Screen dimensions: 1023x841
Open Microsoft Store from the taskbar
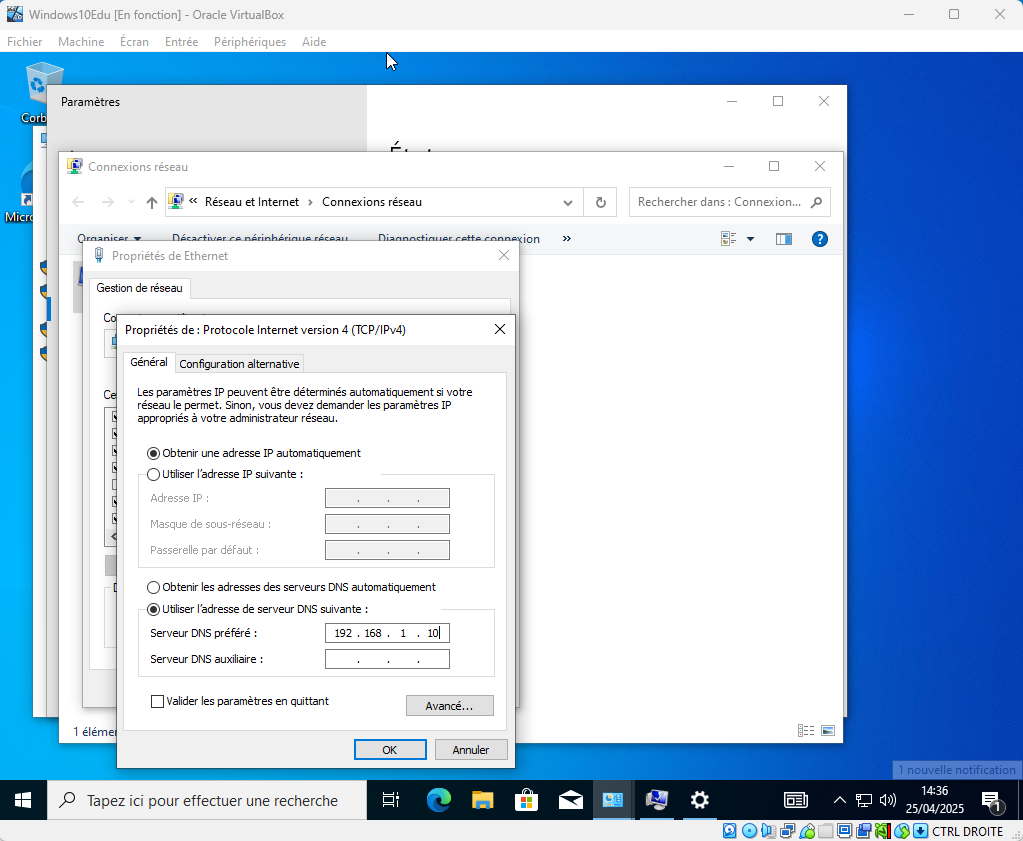526,800
